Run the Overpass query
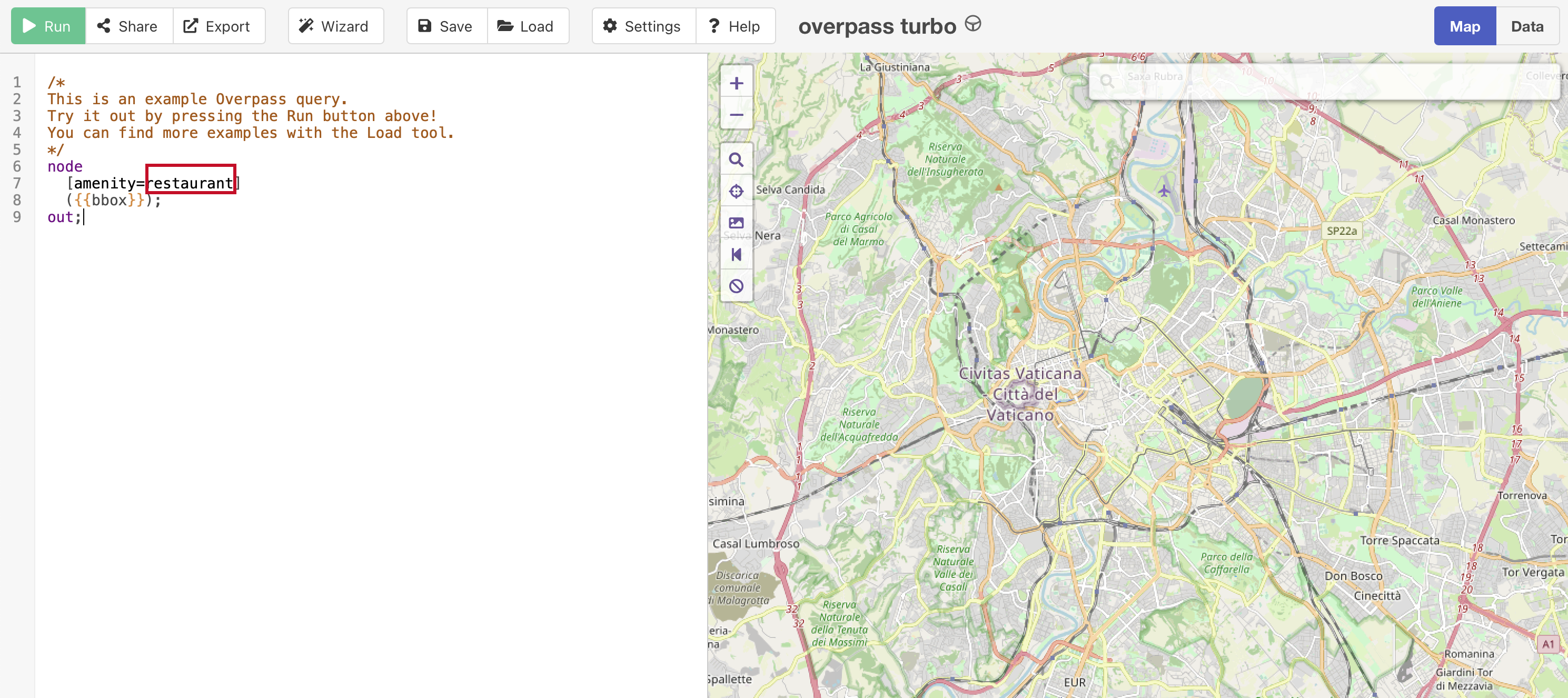The image size is (1568, 698). [48, 26]
